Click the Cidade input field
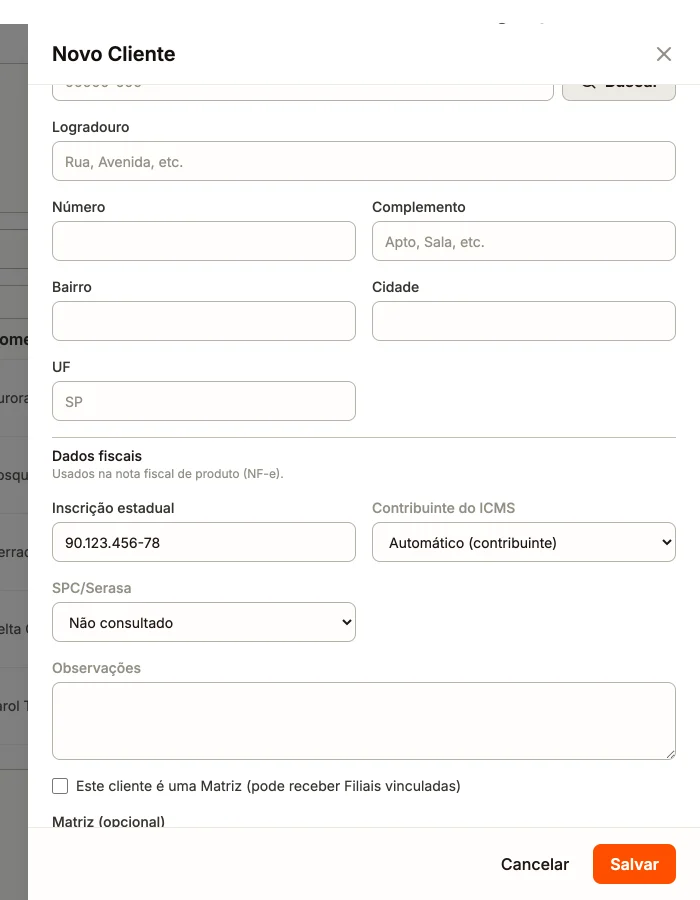The image size is (700, 900). click(x=523, y=321)
